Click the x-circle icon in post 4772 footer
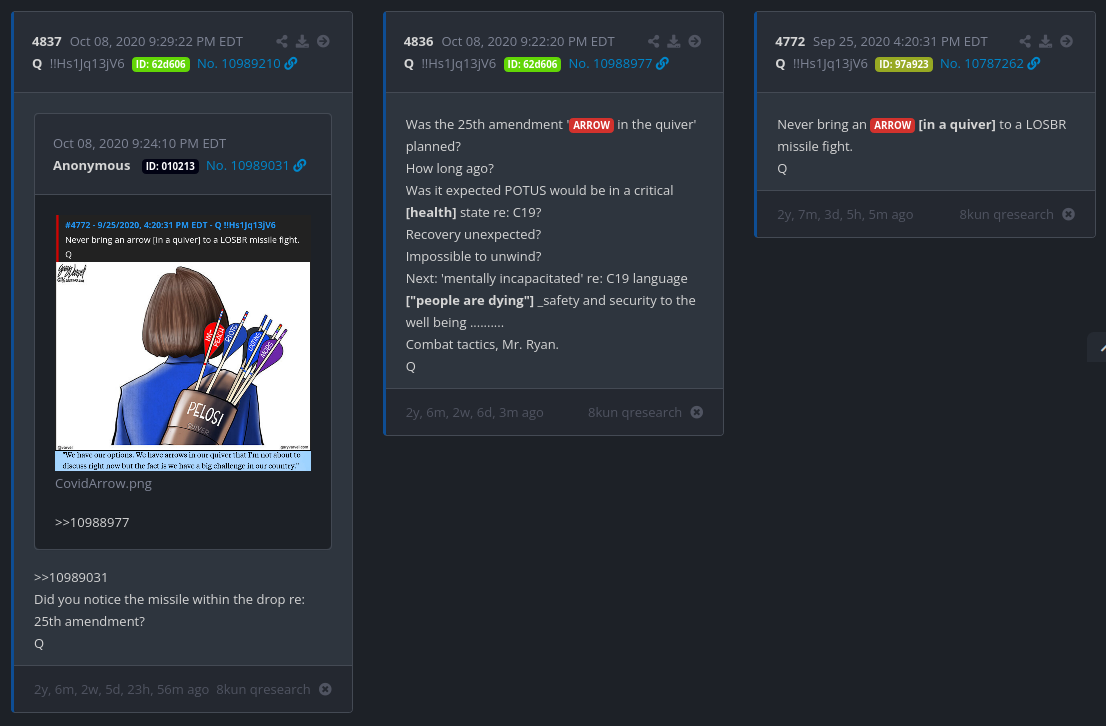1106x726 pixels. tap(1069, 214)
